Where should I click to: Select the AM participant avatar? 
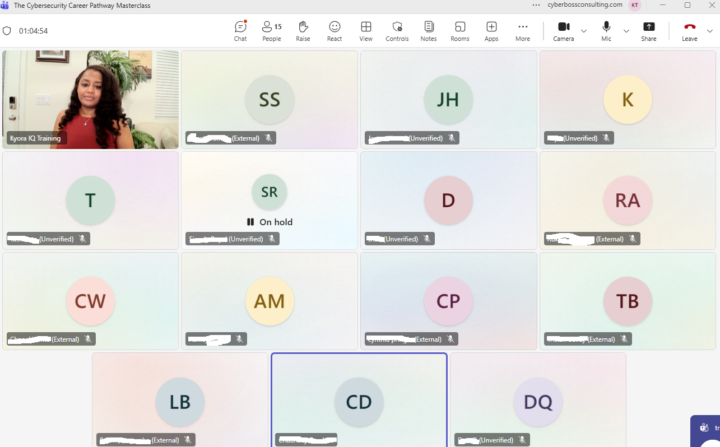[270, 301]
